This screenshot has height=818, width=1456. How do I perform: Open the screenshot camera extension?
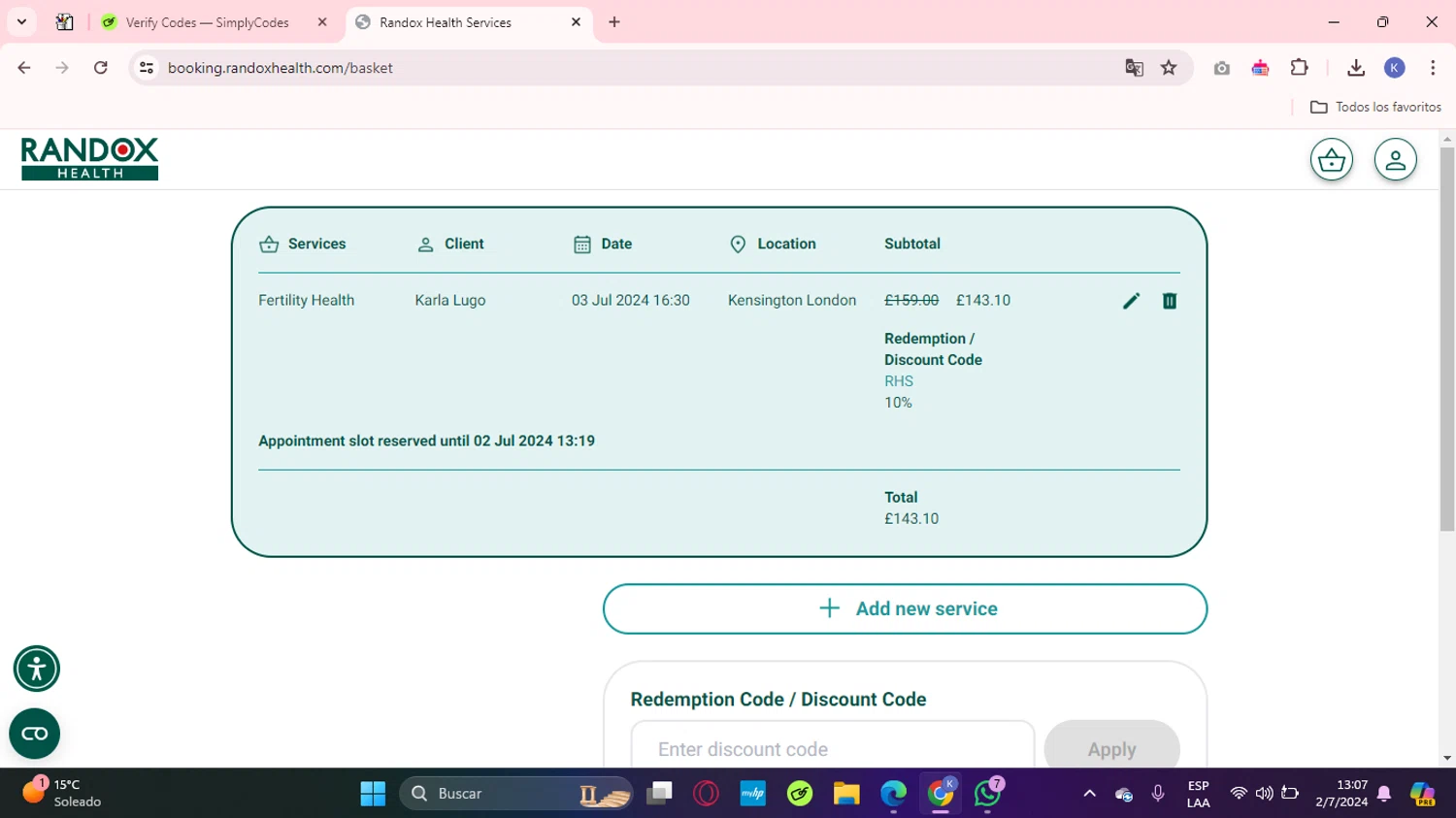[x=1222, y=68]
